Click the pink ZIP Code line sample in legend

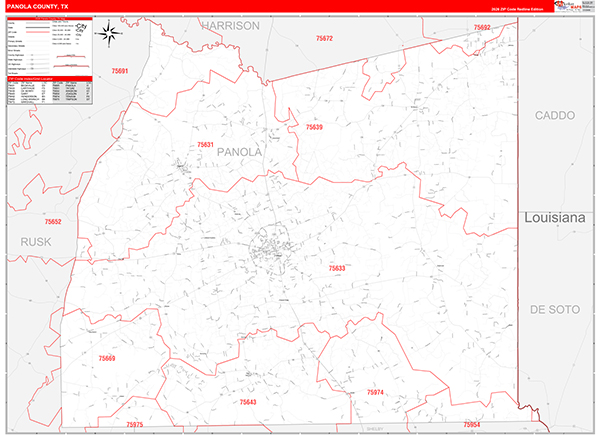pos(37,32)
